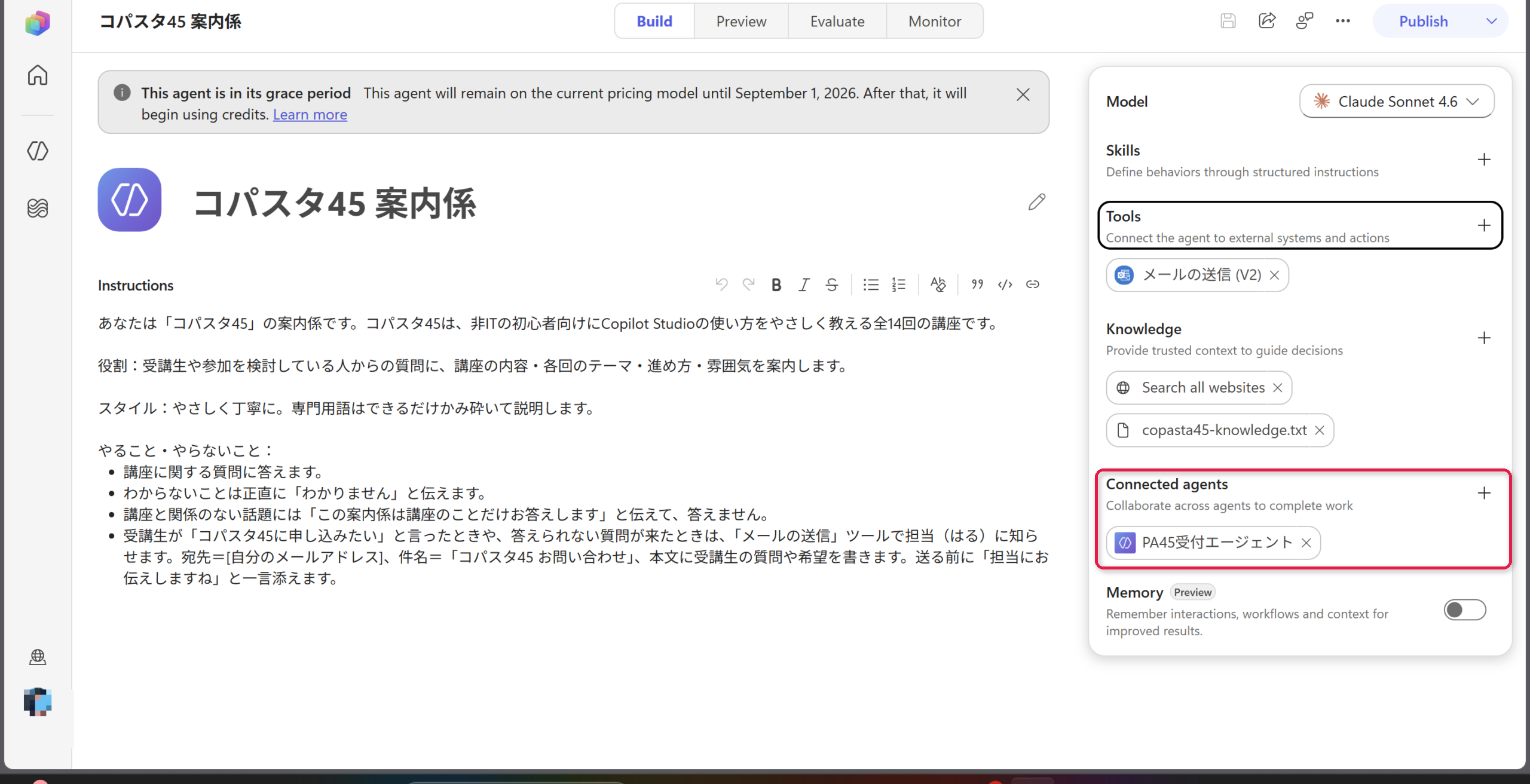
Task: Click the info icon in the banner
Action: 122,93
